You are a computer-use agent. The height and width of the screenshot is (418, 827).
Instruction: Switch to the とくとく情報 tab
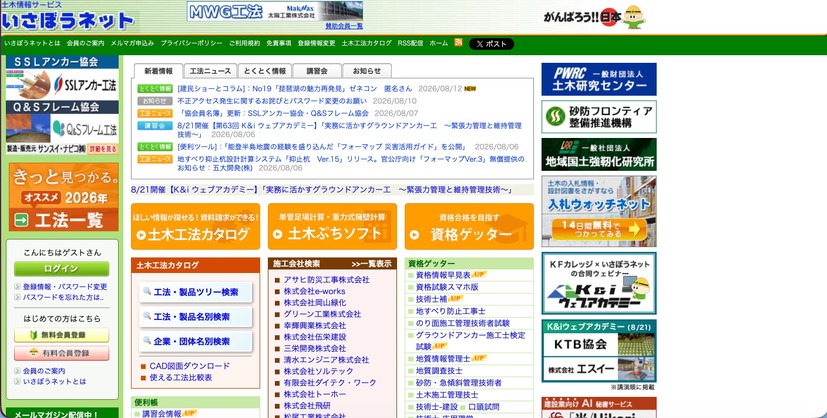264,71
